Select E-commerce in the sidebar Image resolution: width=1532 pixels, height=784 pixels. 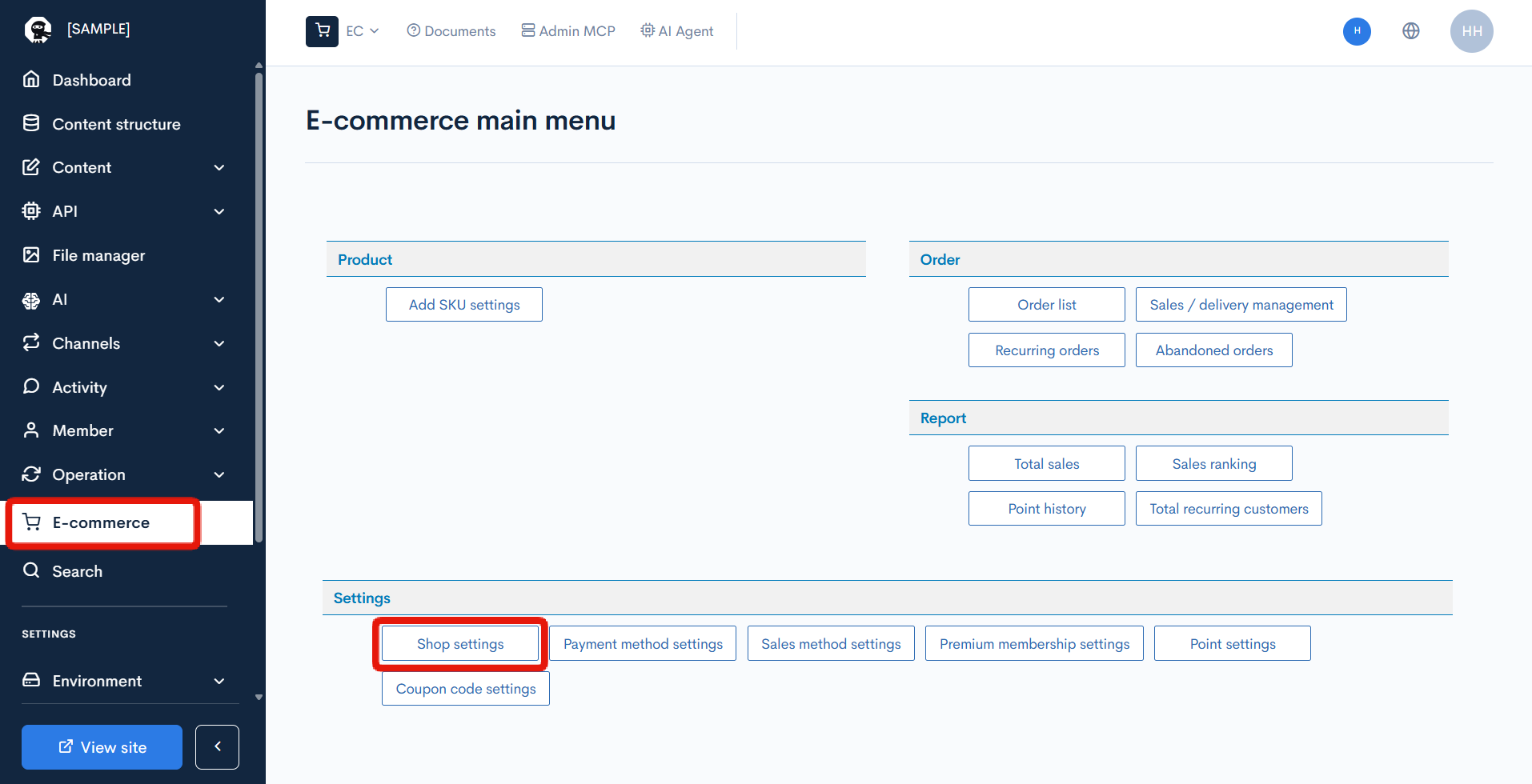point(126,522)
